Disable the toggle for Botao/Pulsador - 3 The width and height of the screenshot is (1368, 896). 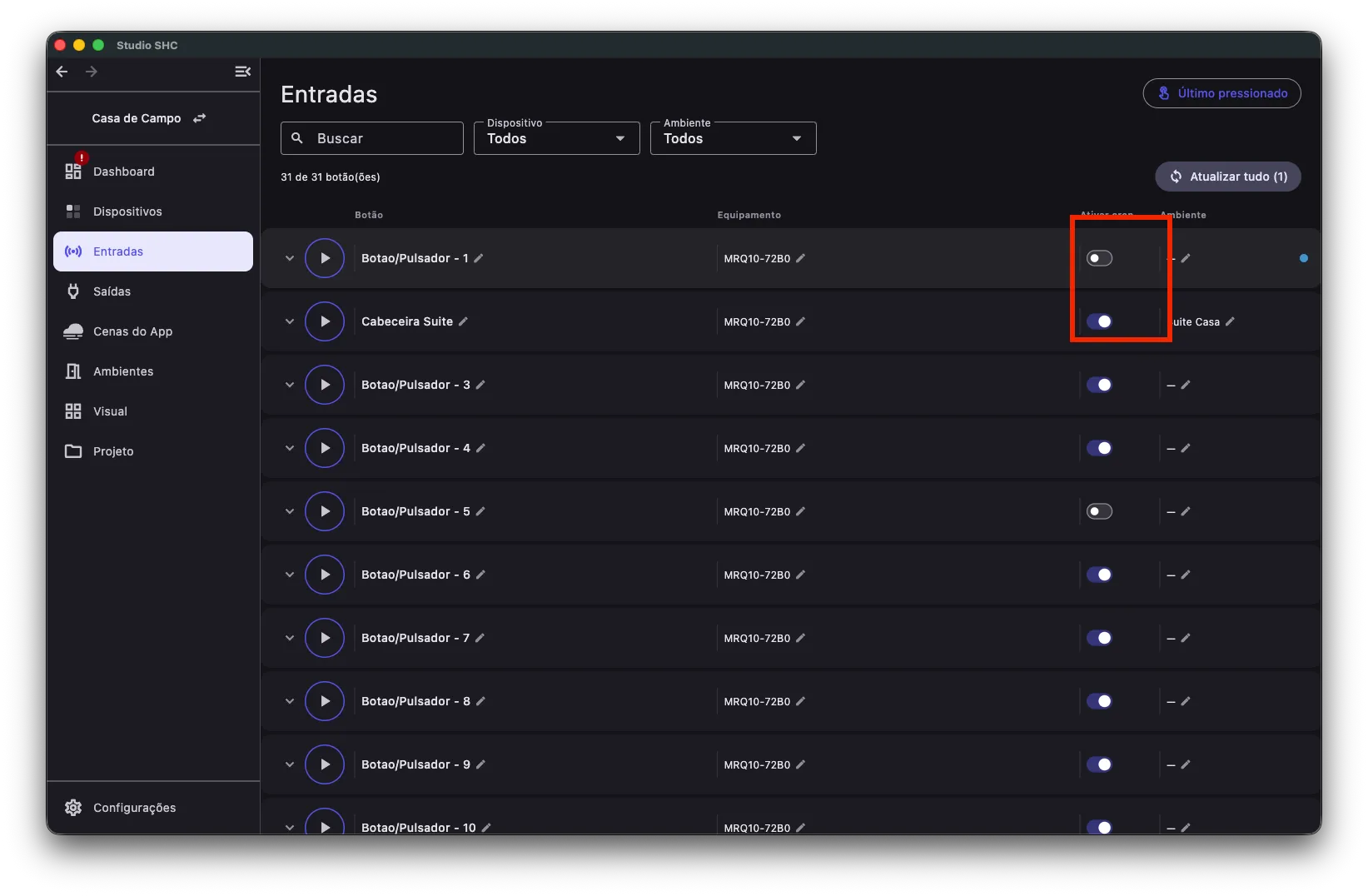[x=1099, y=385]
